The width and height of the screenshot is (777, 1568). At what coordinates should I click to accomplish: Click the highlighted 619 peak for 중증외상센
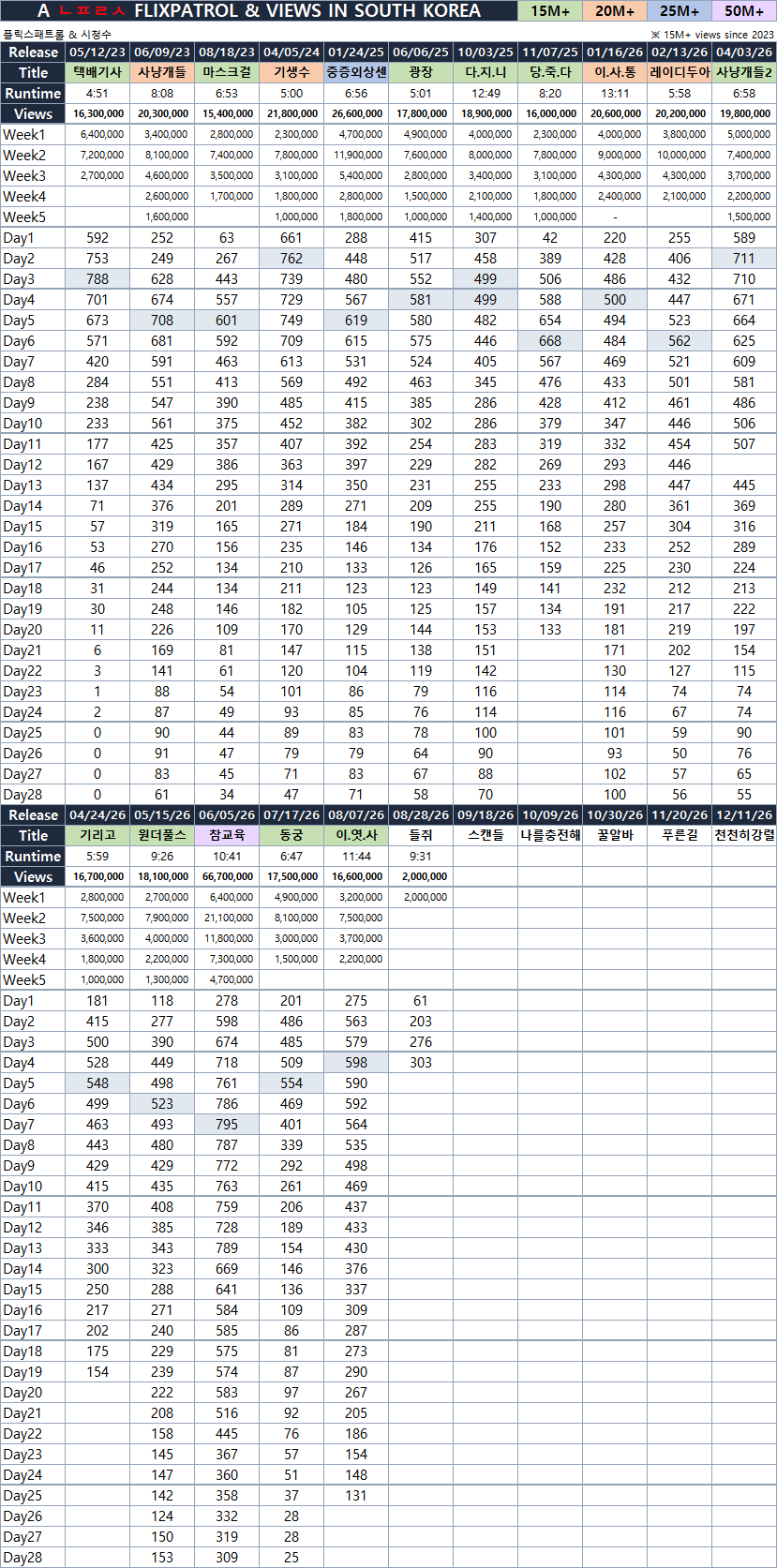click(356, 320)
